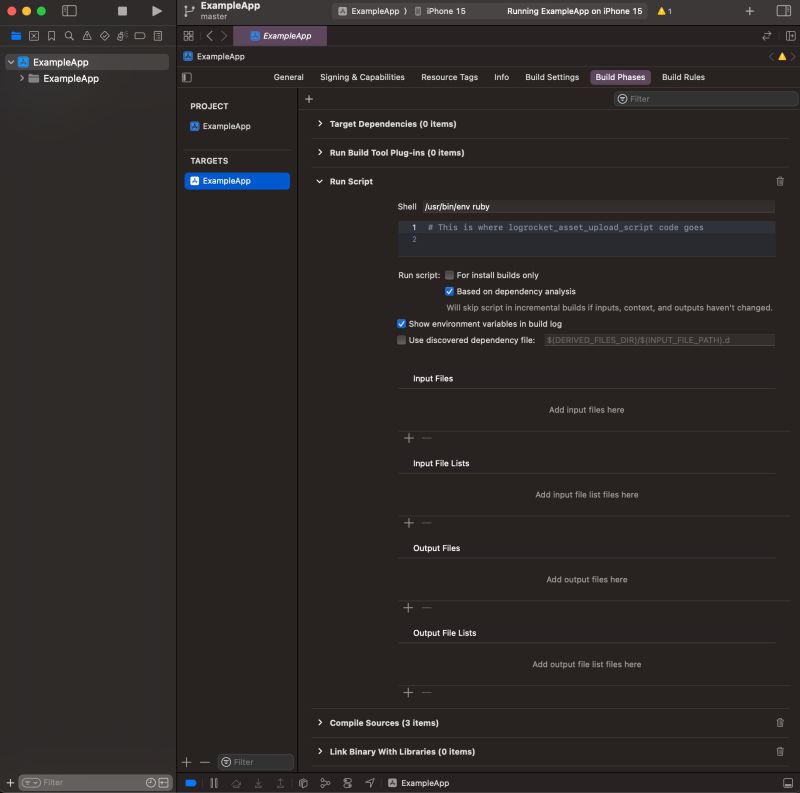Switch to the General tab
This screenshot has height=793, width=800.
point(288,77)
